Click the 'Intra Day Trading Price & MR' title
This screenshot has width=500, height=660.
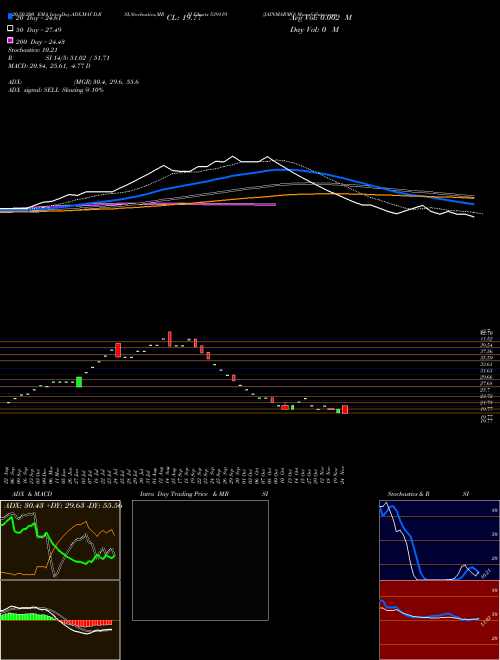(184, 494)
